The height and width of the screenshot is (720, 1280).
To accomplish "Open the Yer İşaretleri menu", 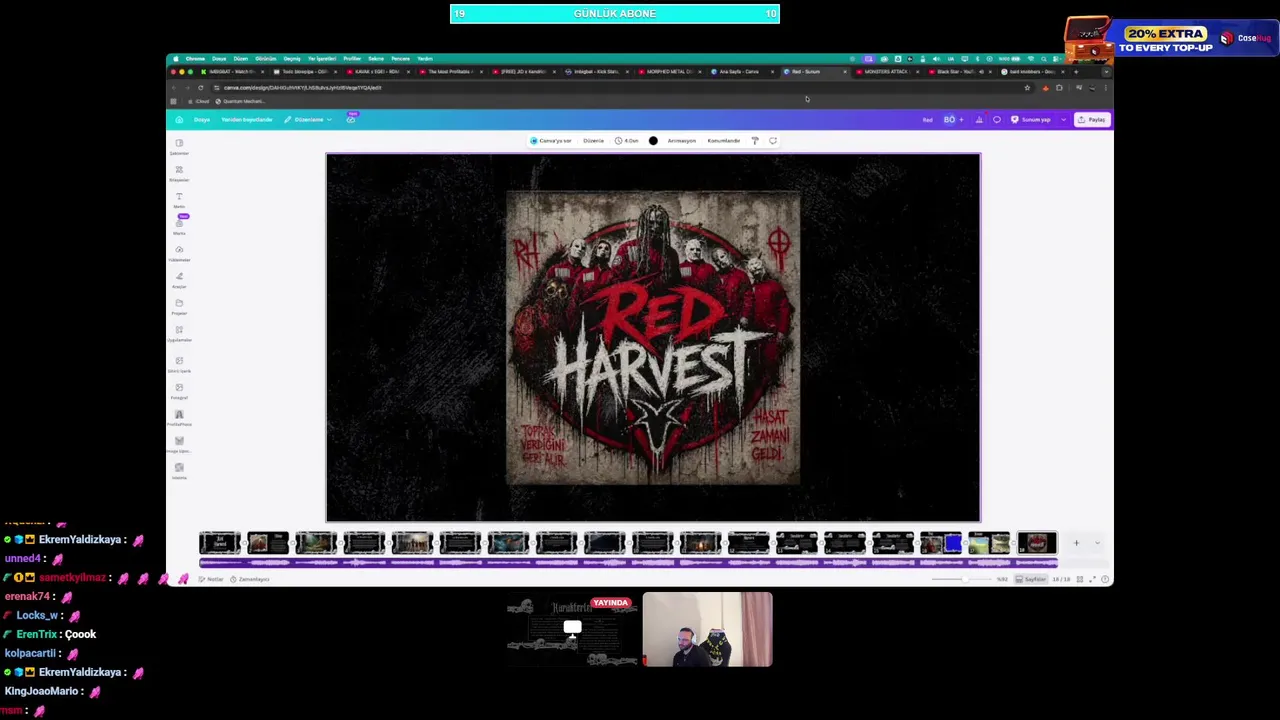I will [x=322, y=59].
